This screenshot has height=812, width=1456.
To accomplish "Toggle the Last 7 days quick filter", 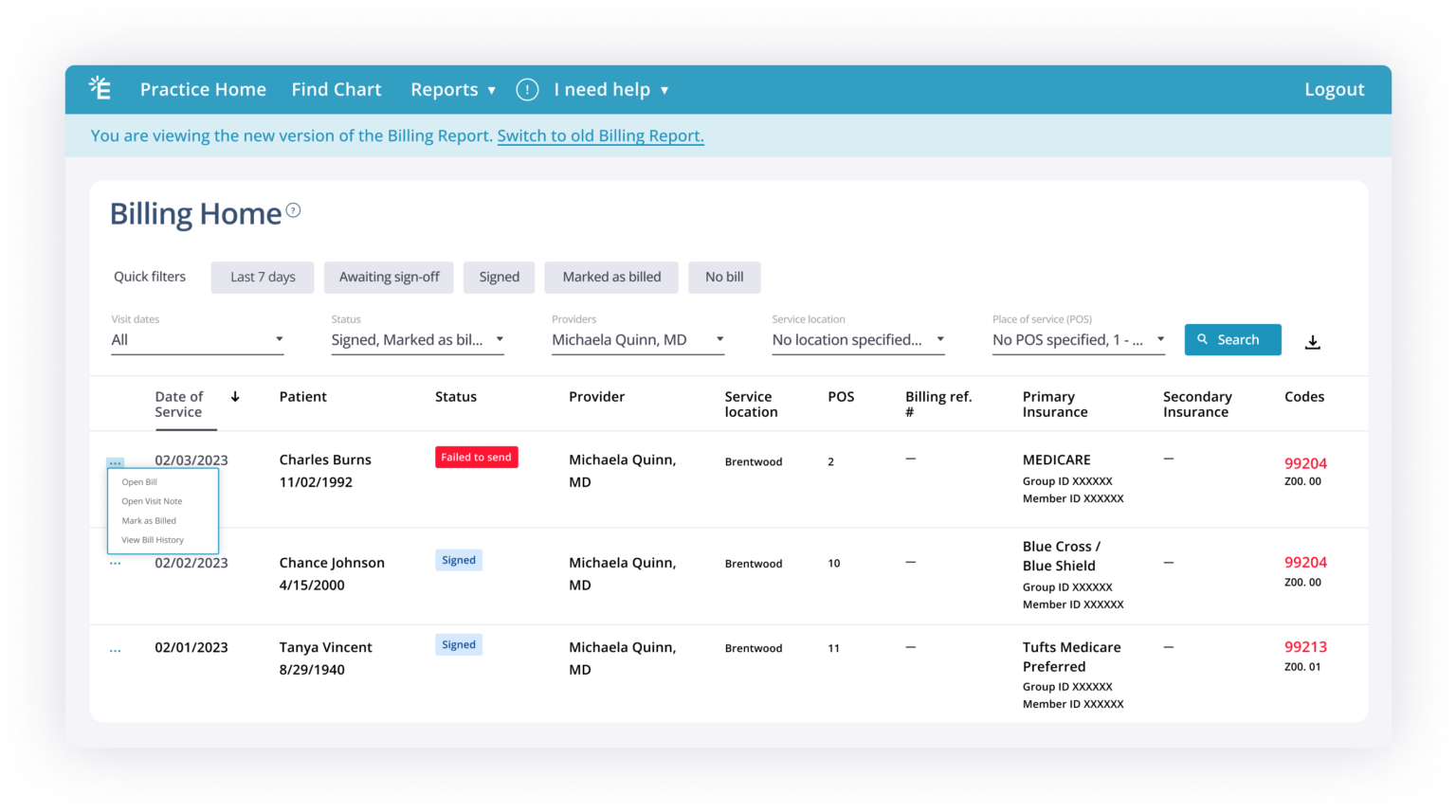I will tap(263, 277).
